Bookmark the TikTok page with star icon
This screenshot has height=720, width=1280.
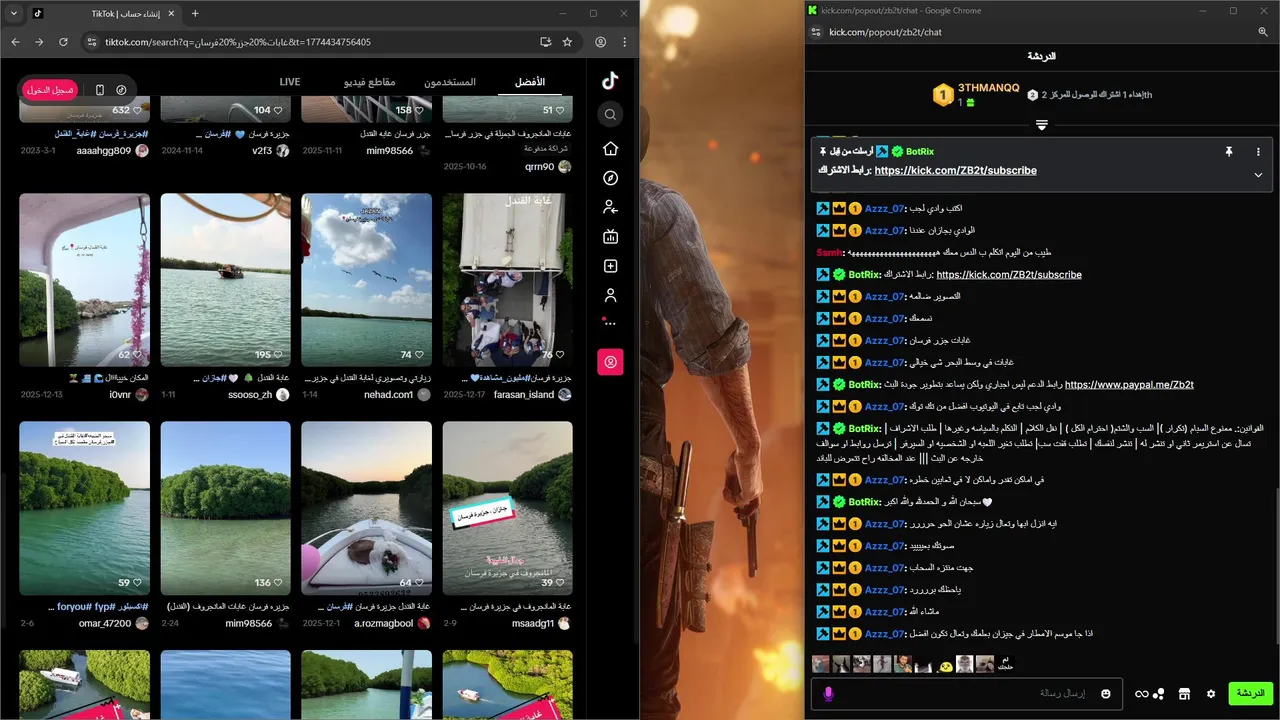pyautogui.click(x=567, y=42)
